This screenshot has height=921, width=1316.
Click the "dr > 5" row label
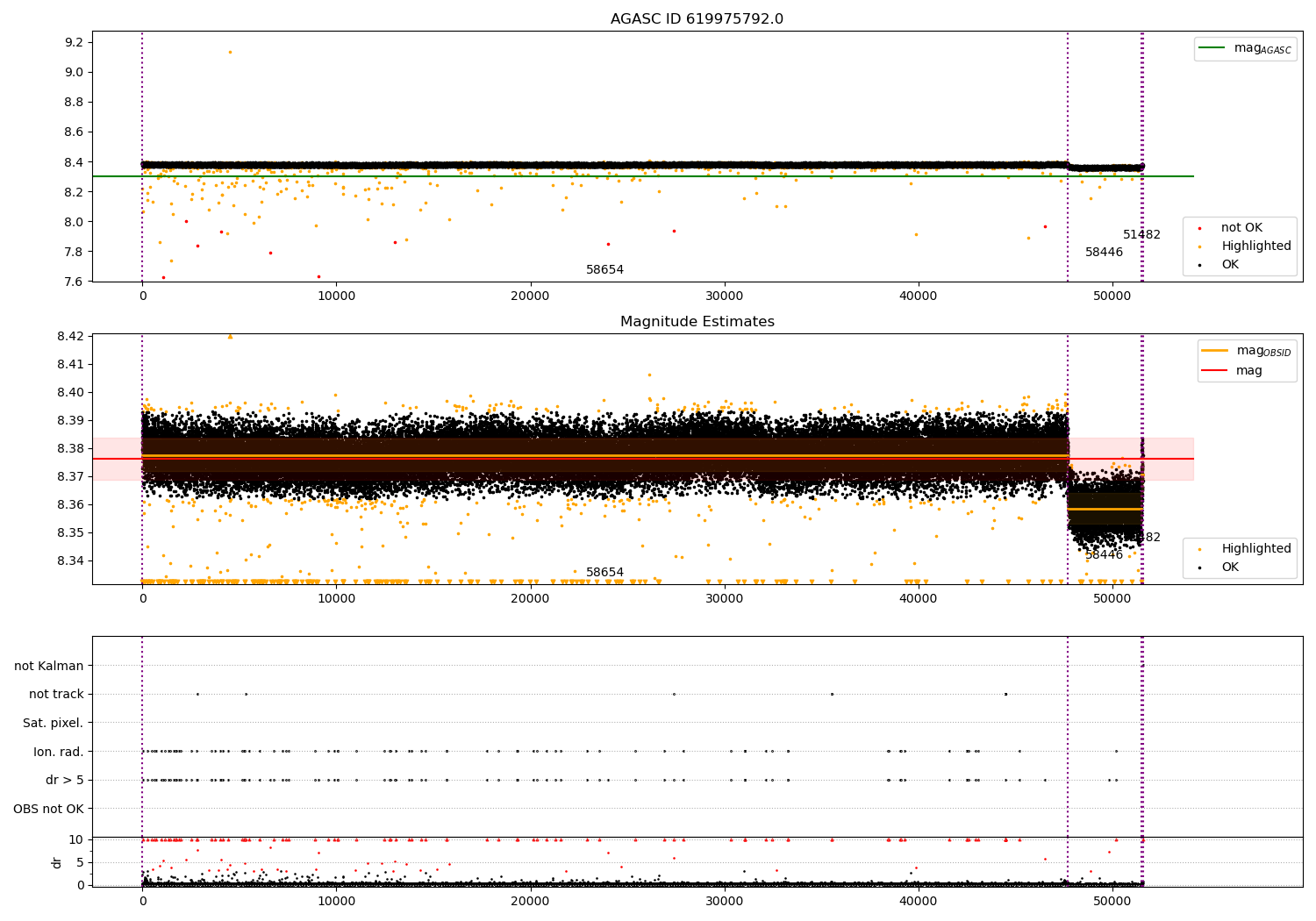tap(65, 781)
